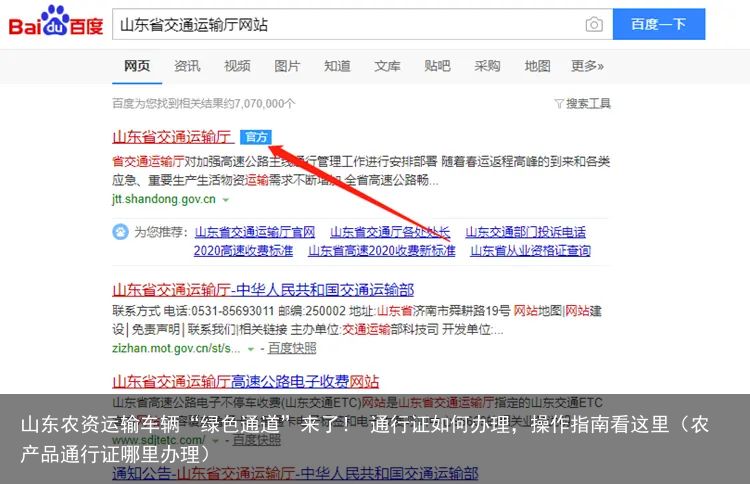Open 百度快照 for zizhan.mot.gov.cn result
Screen dimensions: 750x484
pos(292,348)
